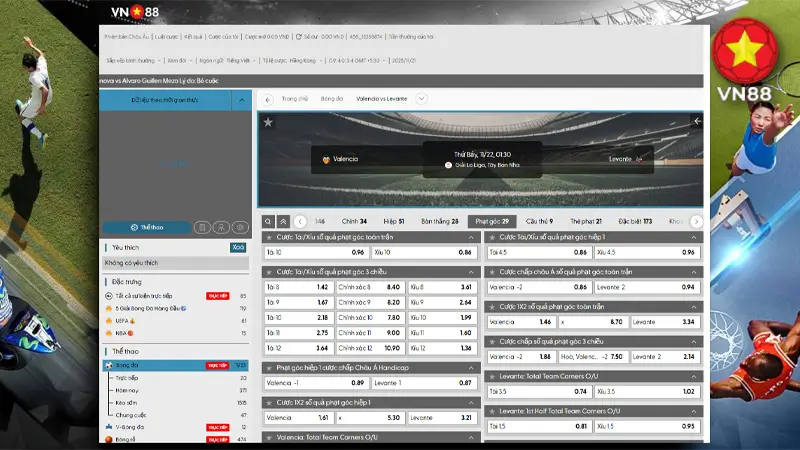This screenshot has width=800, height=450.
Task: Click the refresh icon beside Số dư
Action: click(296, 36)
